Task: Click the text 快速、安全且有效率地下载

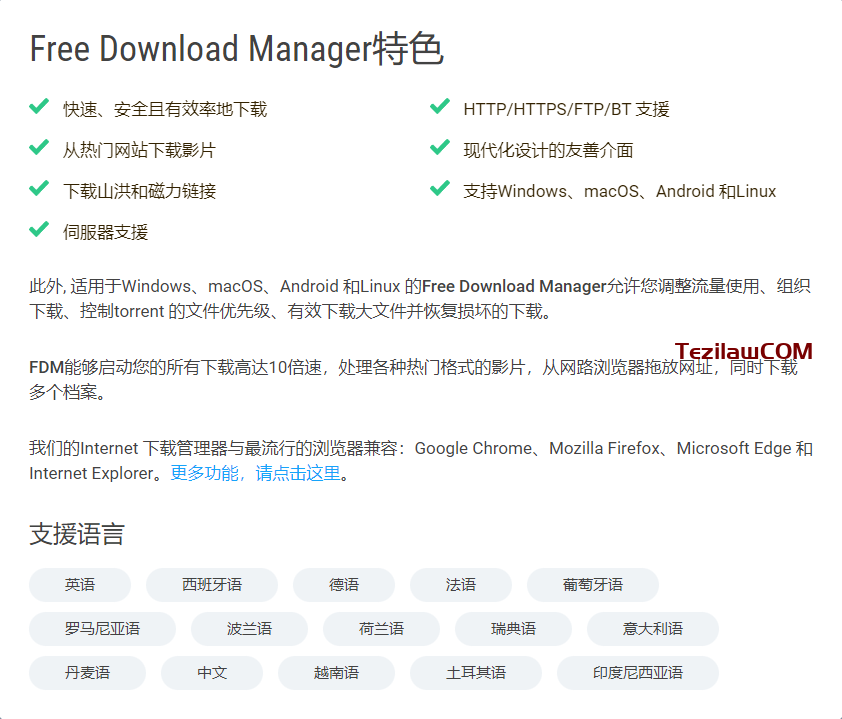Action: click(165, 110)
